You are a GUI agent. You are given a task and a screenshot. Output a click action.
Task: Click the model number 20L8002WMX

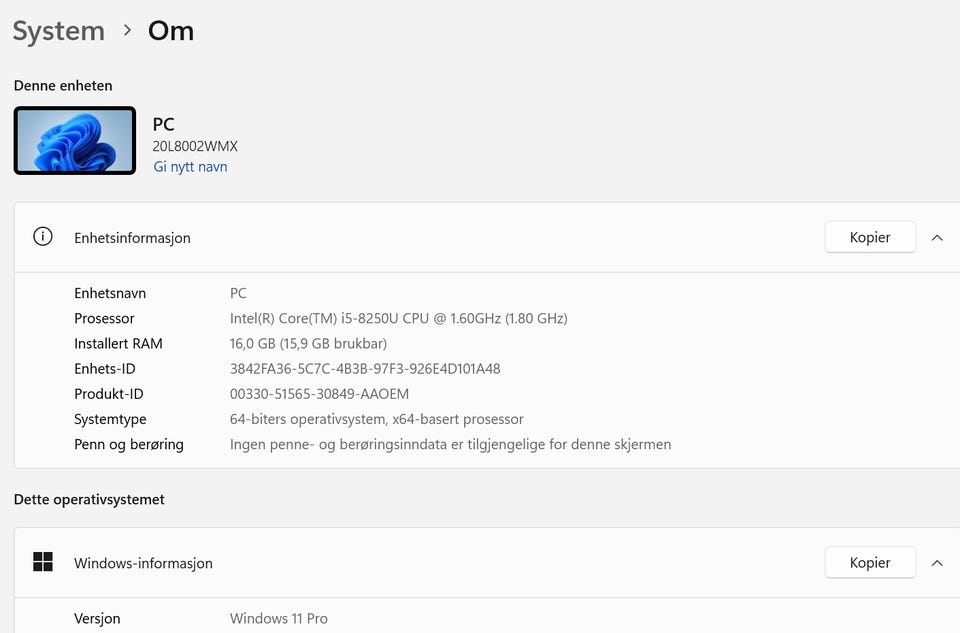pos(195,146)
